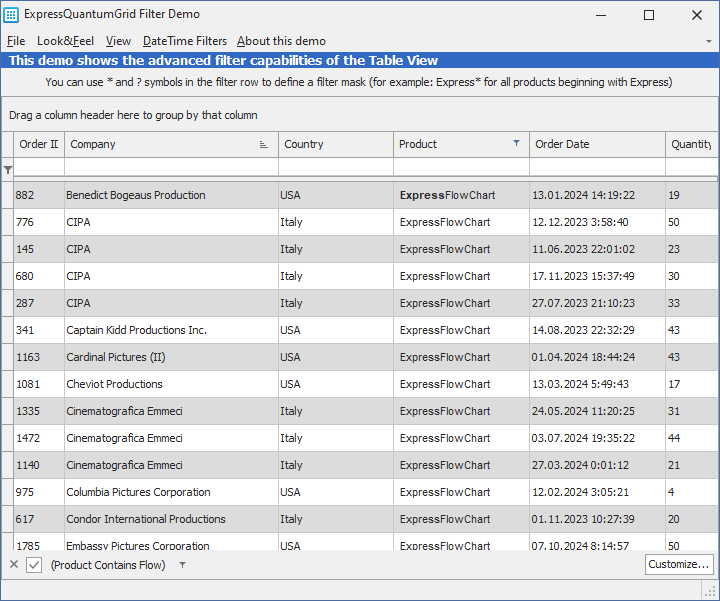Image resolution: width=720 pixels, height=601 pixels.
Task: Click the app grid icon in title bar
Action: click(11, 15)
